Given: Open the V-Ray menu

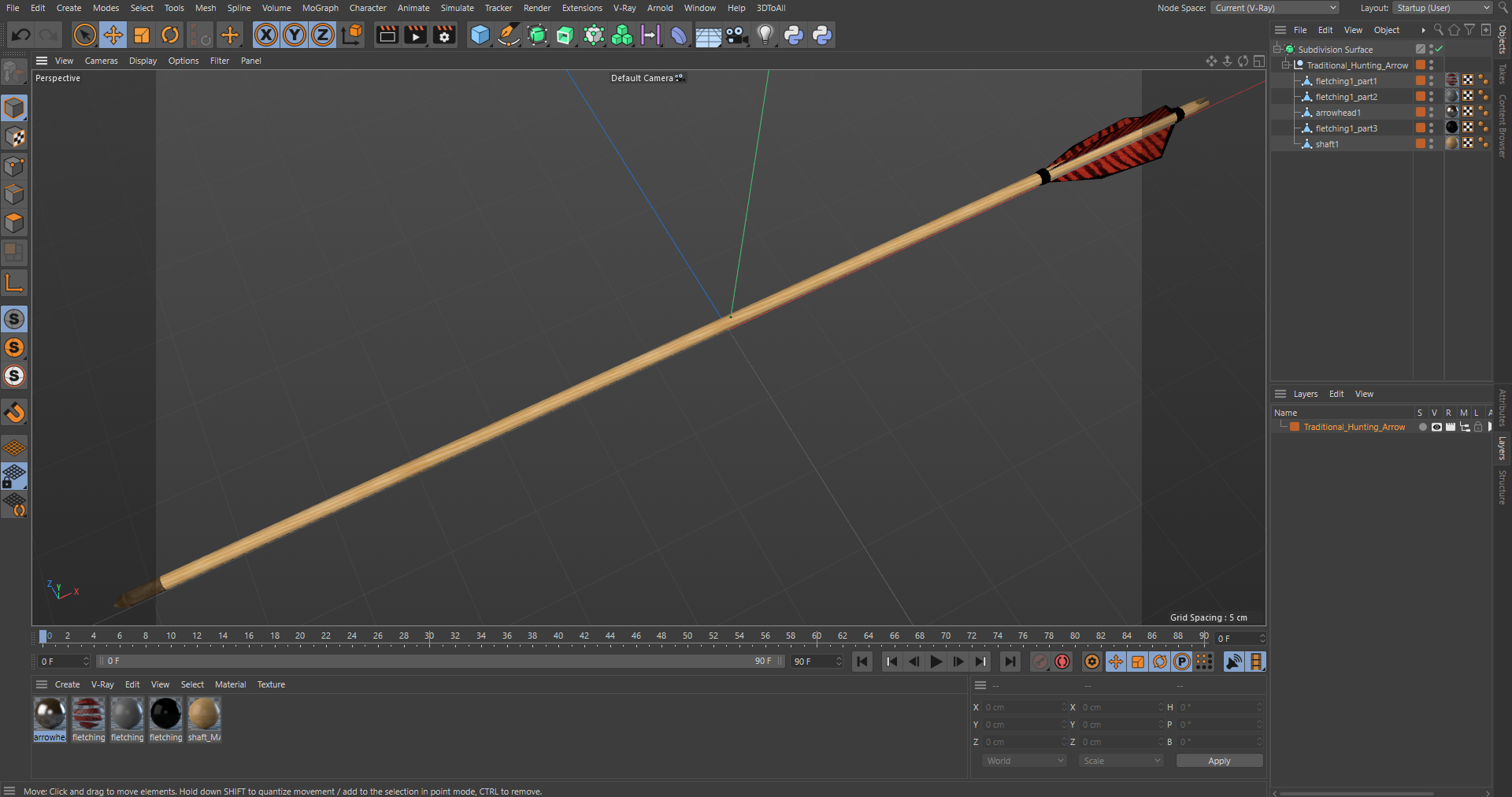Looking at the screenshot, I should pos(624,8).
